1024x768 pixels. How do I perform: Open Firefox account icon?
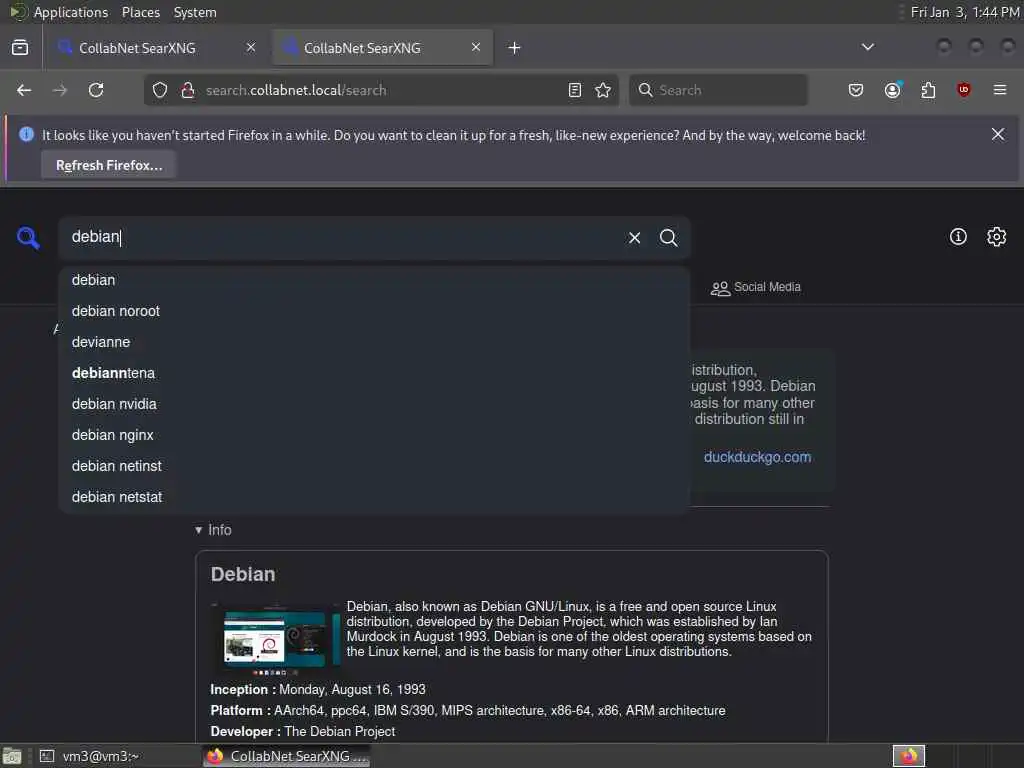(x=893, y=90)
